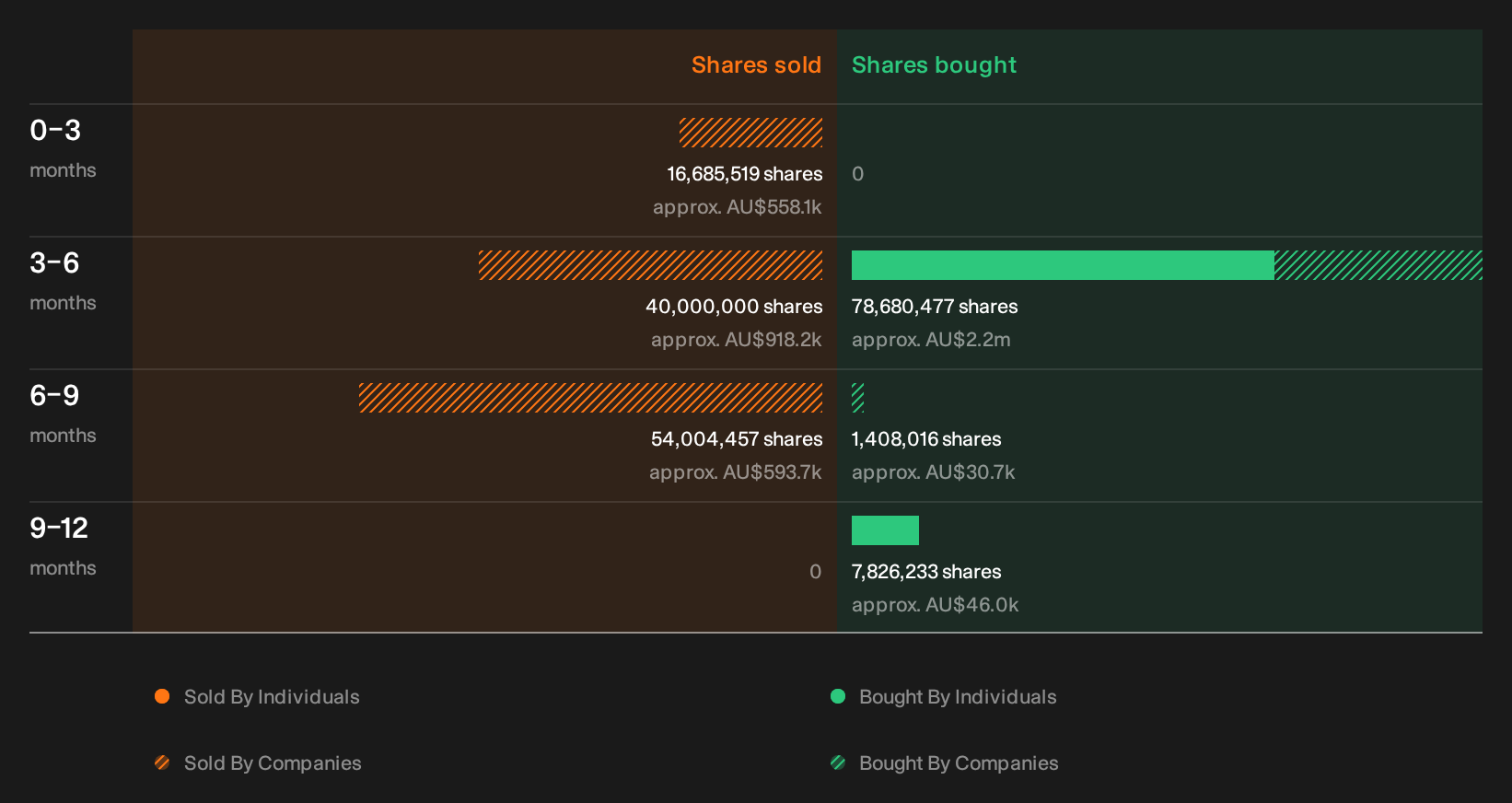
Task: Toggle the Sold By Individuals legend label
Action: point(272,697)
